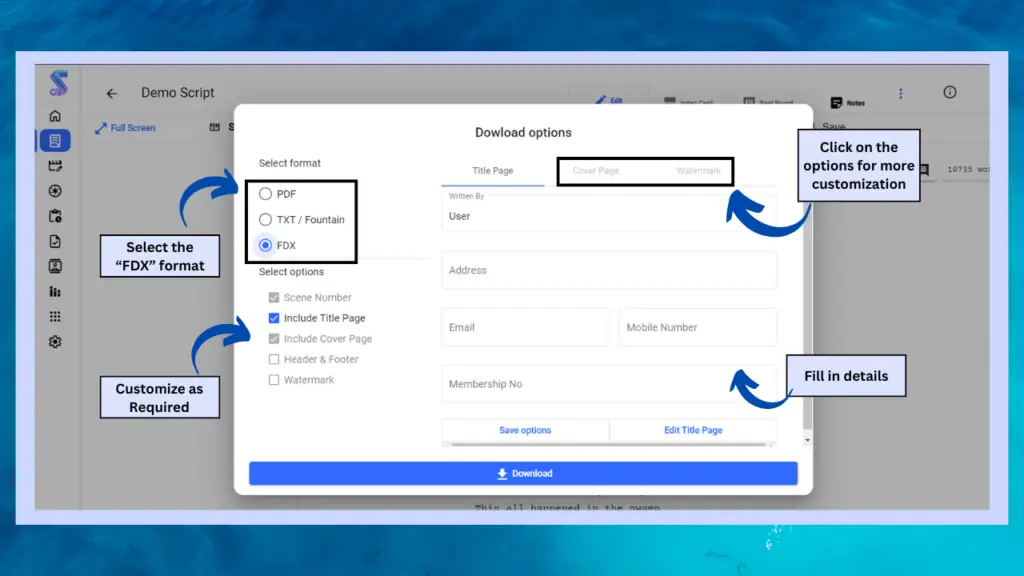Open the Beat Board view

pos(768,102)
